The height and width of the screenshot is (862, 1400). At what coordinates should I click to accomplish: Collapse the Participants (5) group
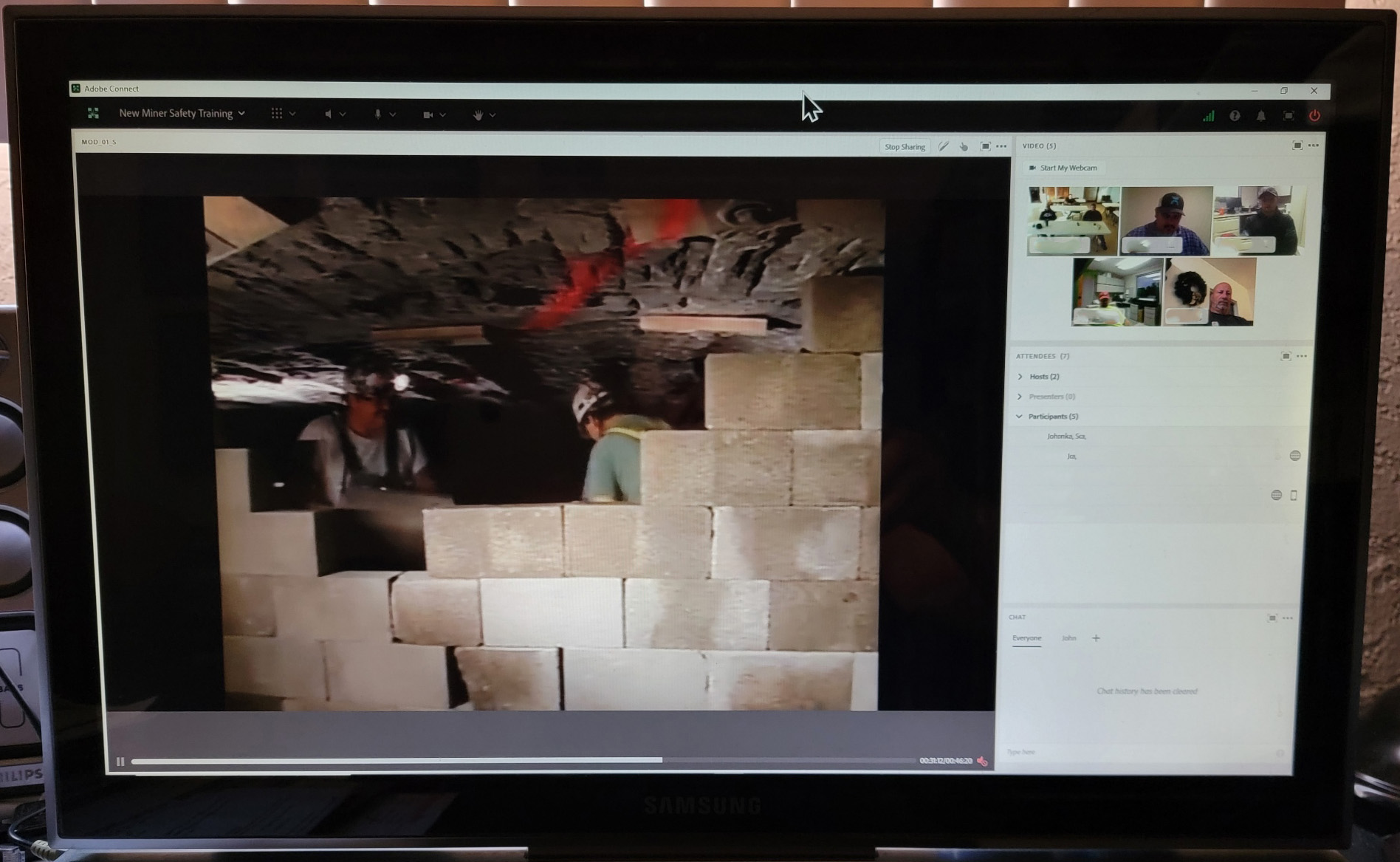pyautogui.click(x=1020, y=417)
